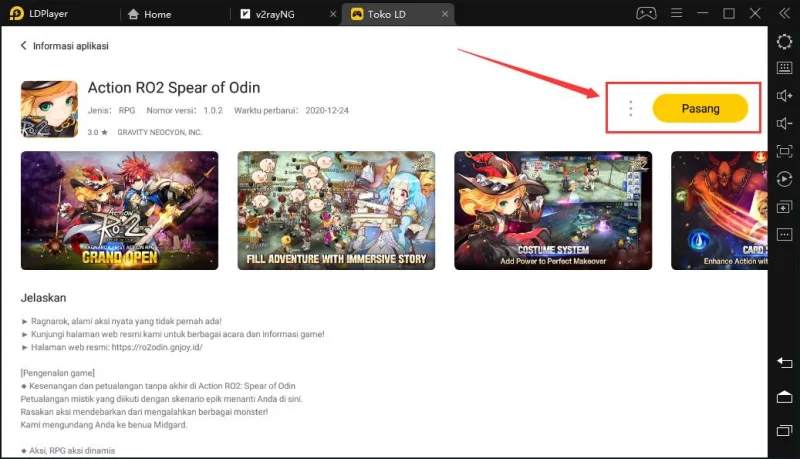Image resolution: width=800 pixels, height=459 pixels.
Task: Open the LDPlayer hamburger menu
Action: tap(677, 13)
